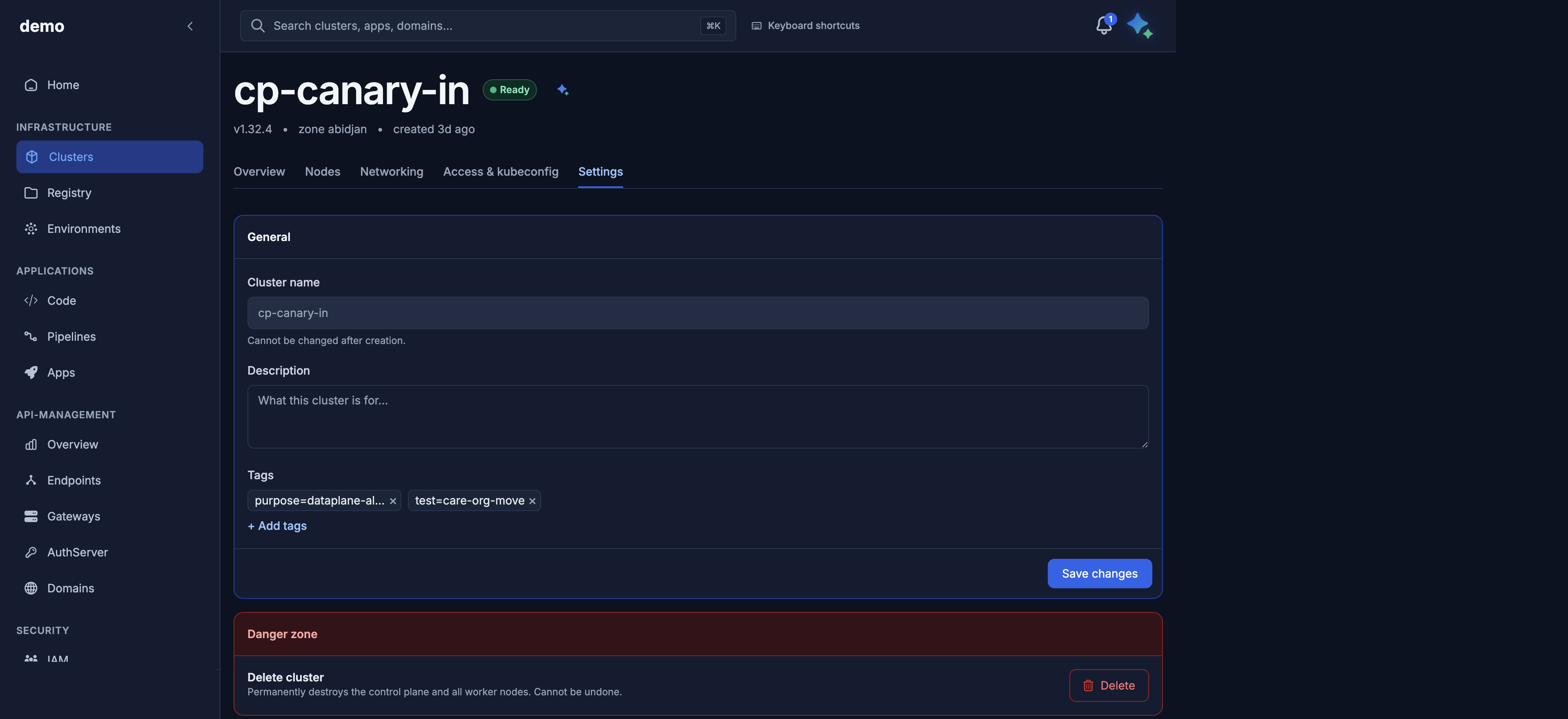Open Home from the sidebar

[x=109, y=85]
